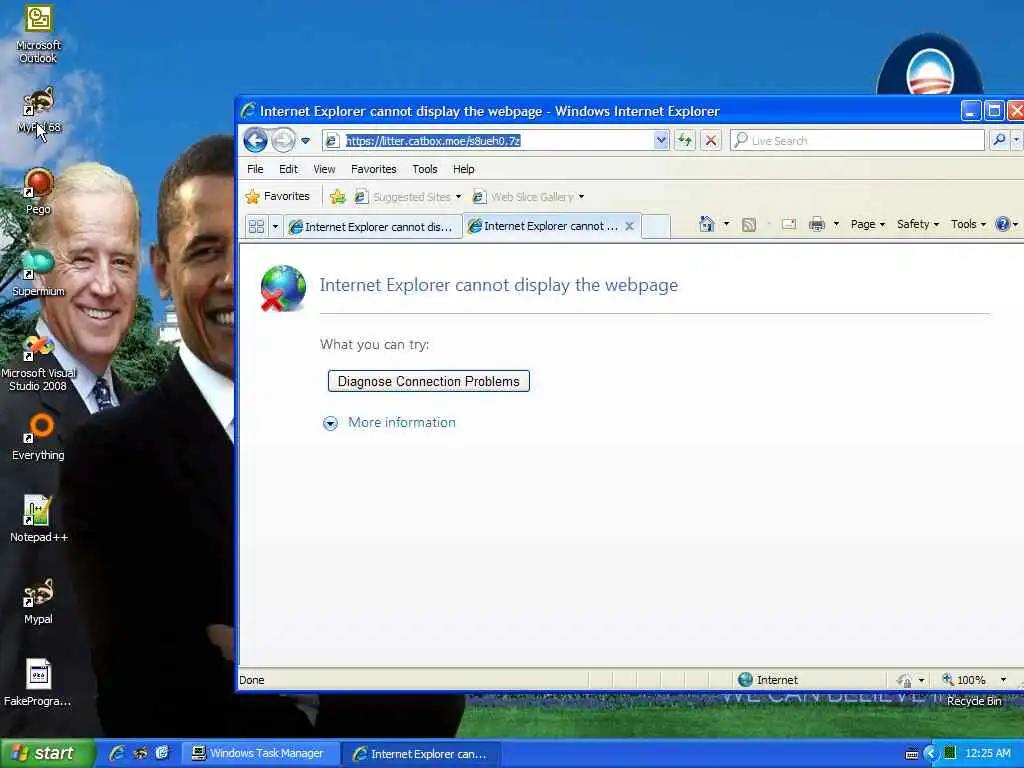Click the Live Search magnifier button
The height and width of the screenshot is (768, 1024).
(x=999, y=140)
